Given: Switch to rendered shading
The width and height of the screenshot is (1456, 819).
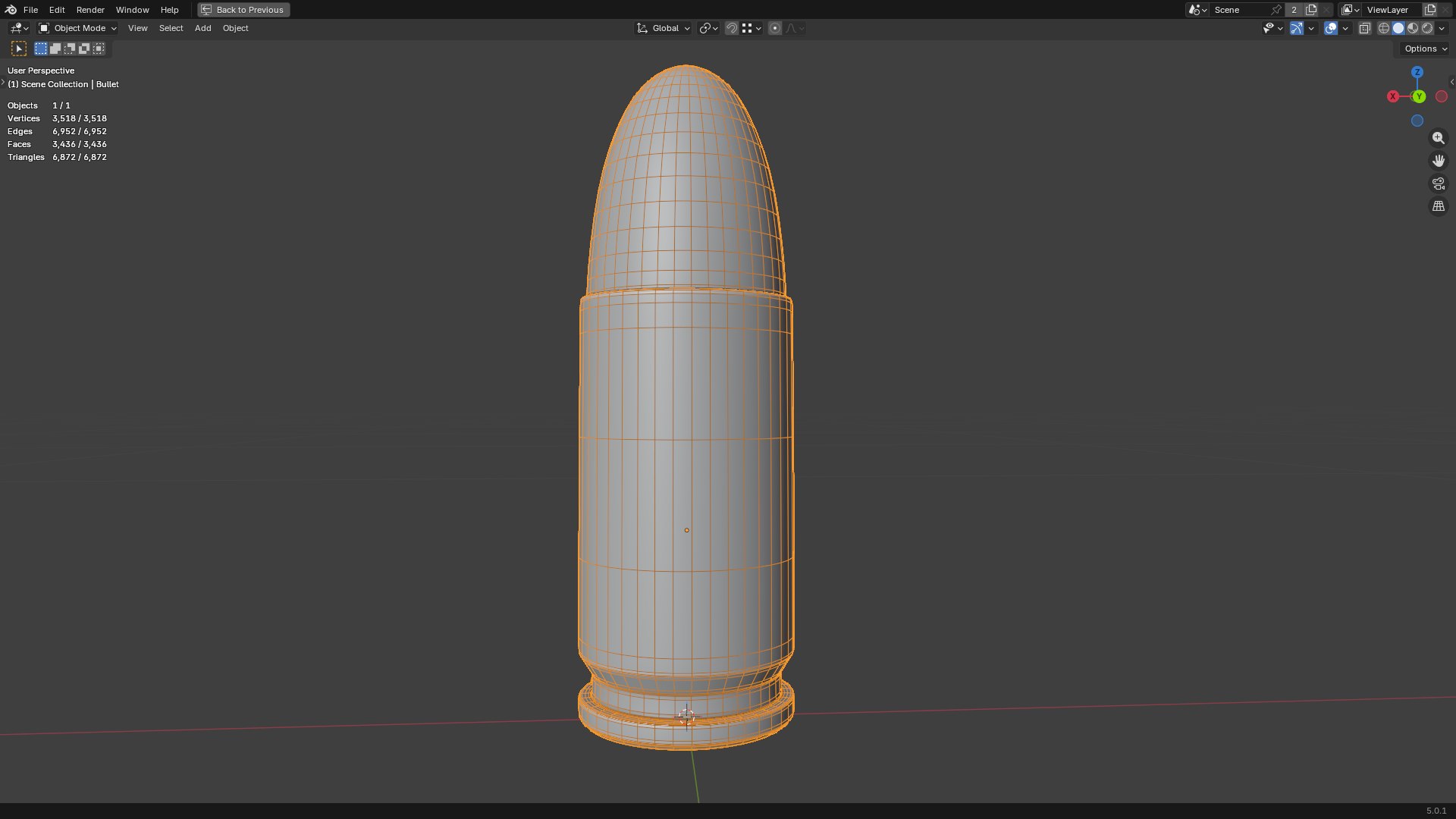Looking at the screenshot, I should (1427, 28).
